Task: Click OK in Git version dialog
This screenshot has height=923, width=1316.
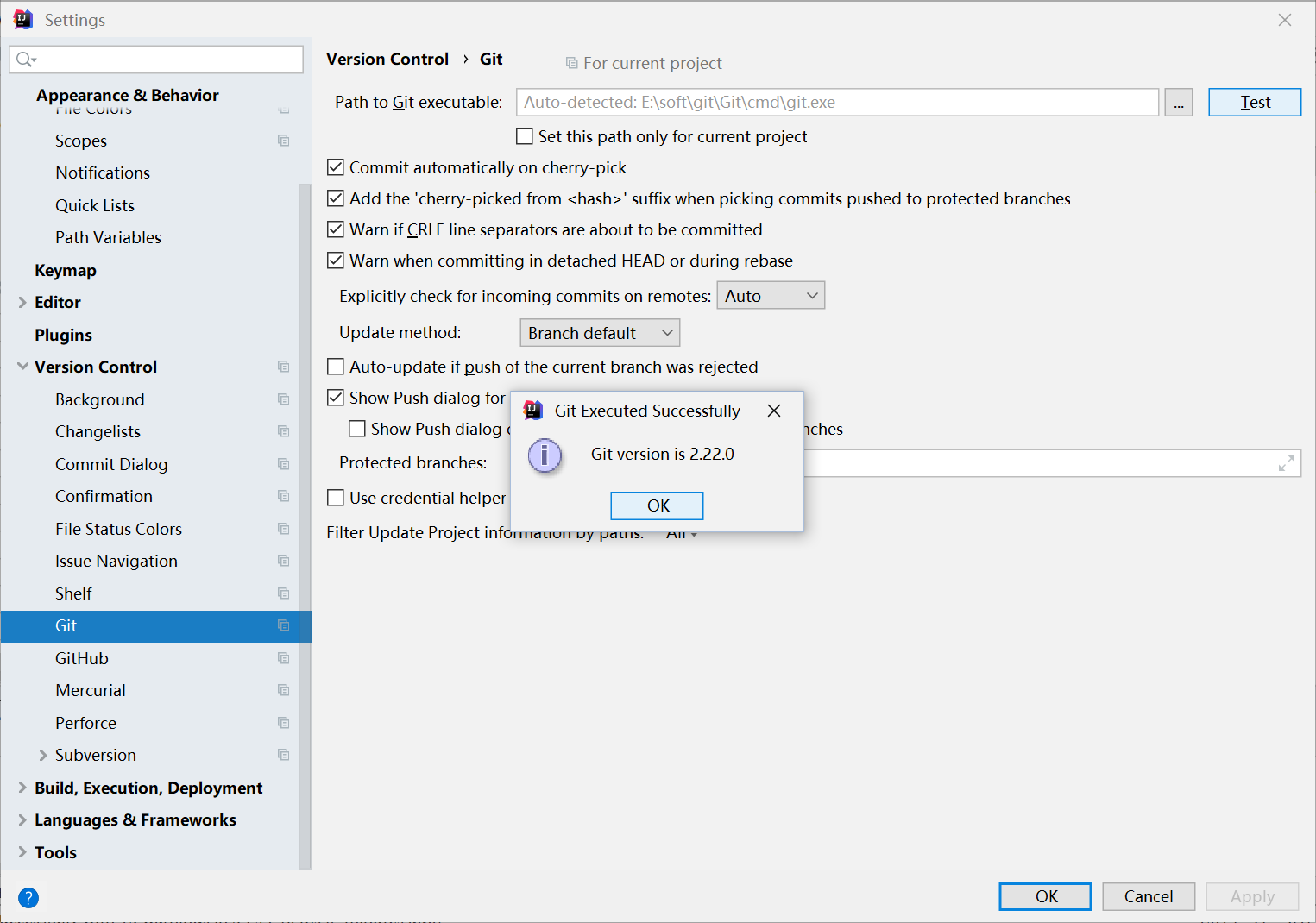Action: click(x=657, y=505)
